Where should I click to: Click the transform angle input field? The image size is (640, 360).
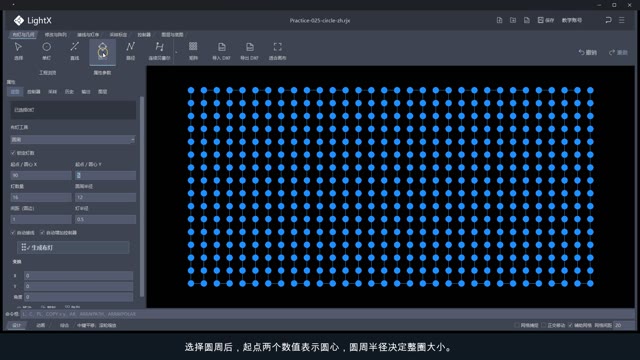pos(78,297)
